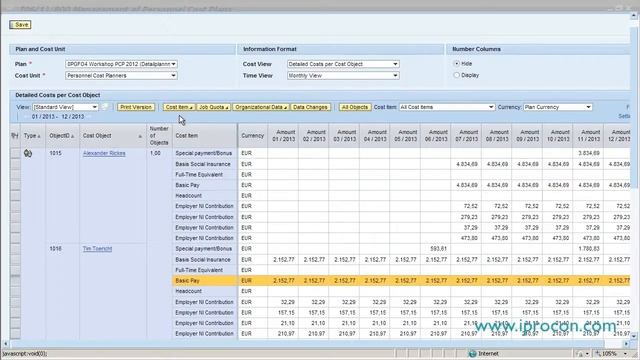Click the table select-all icon in header corner
The image size is (640, 360).
click(x=15, y=136)
